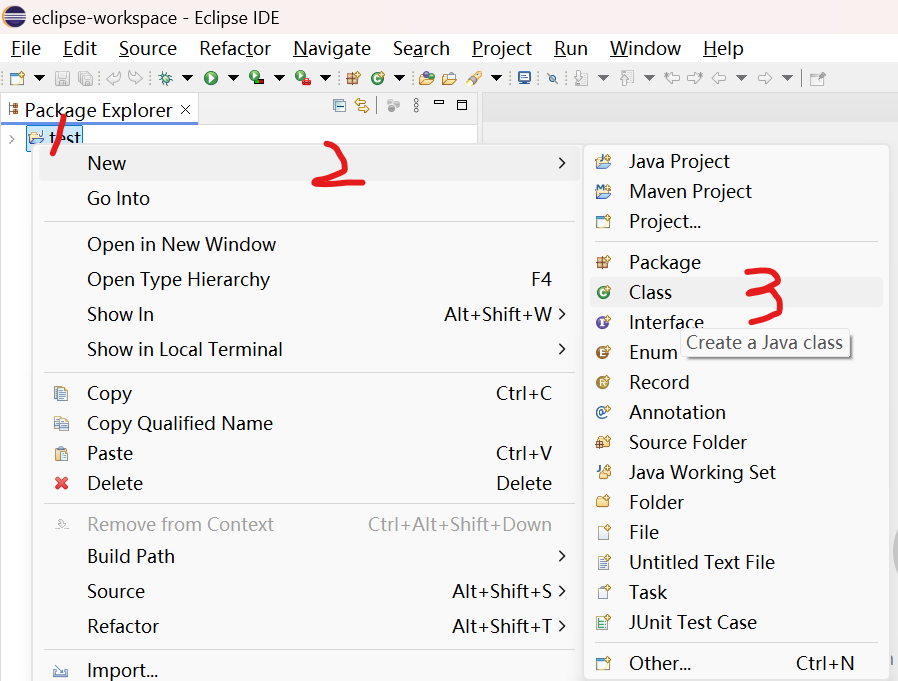The width and height of the screenshot is (898, 681).
Task: Open the Help menu
Action: (723, 49)
